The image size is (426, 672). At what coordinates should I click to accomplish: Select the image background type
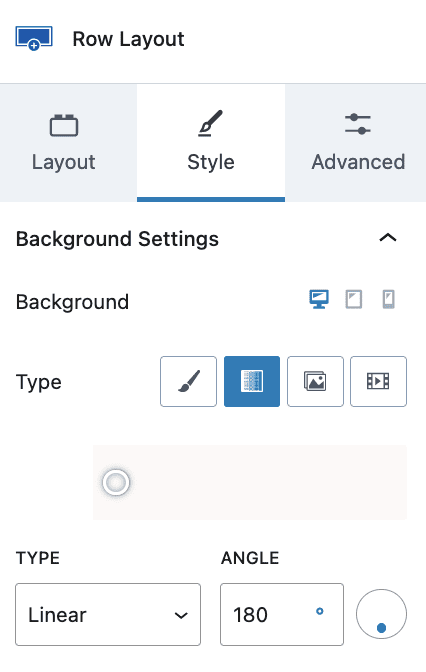pos(315,381)
